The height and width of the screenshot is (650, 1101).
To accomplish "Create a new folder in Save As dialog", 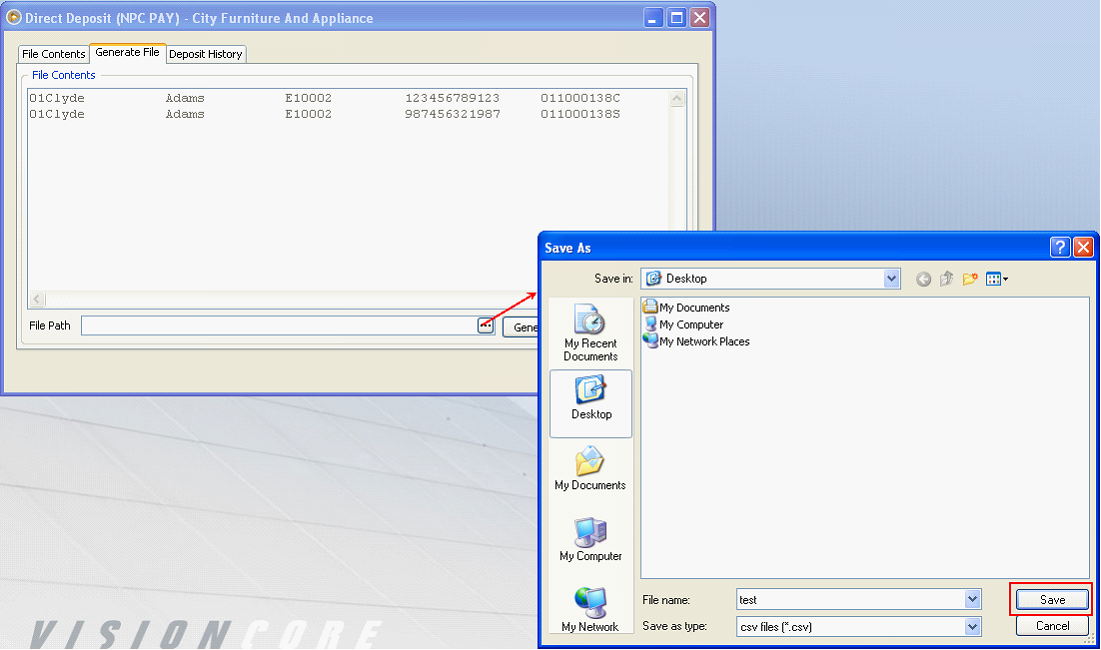I will coord(970,279).
